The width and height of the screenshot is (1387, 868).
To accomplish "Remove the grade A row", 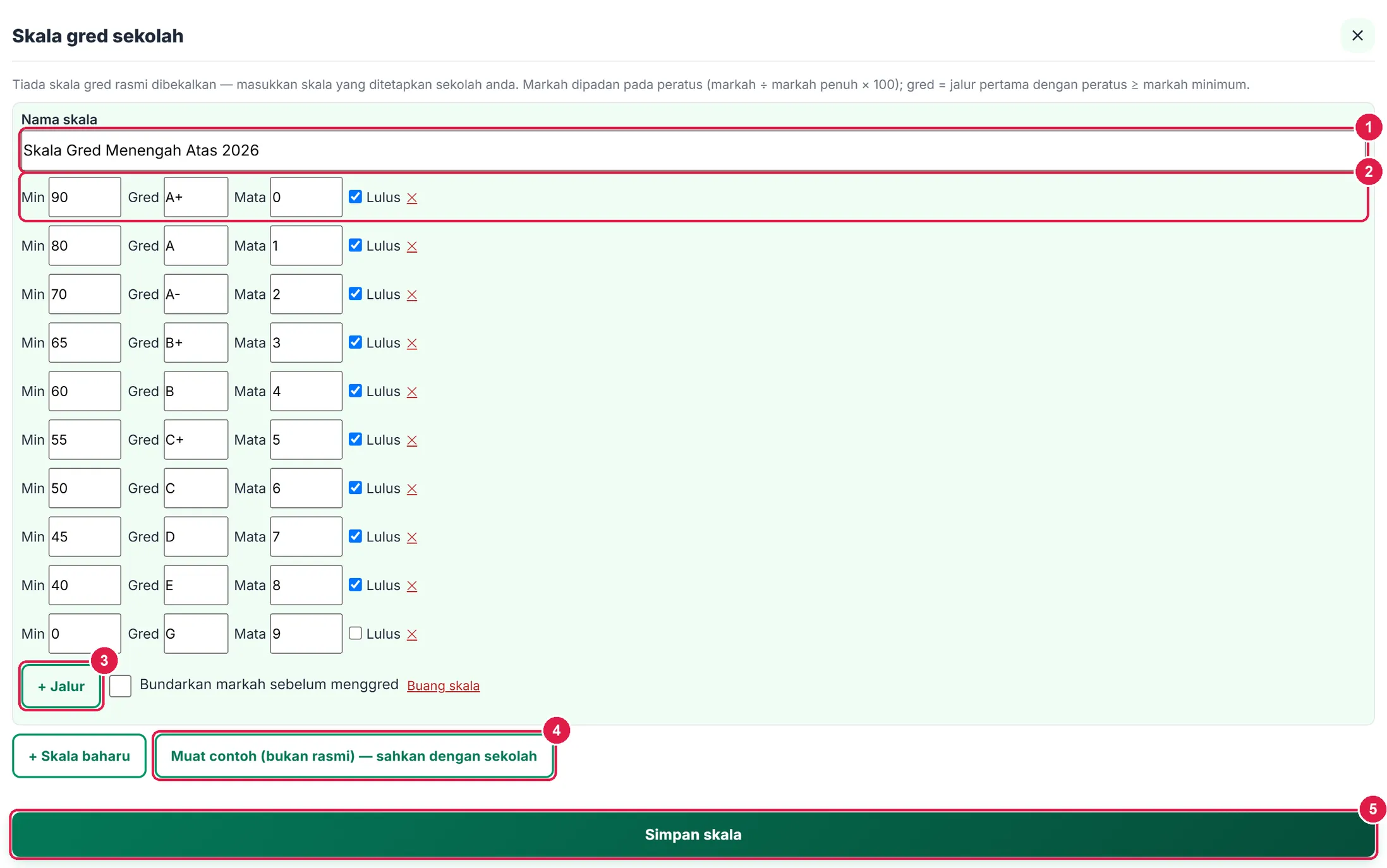I will [x=412, y=246].
